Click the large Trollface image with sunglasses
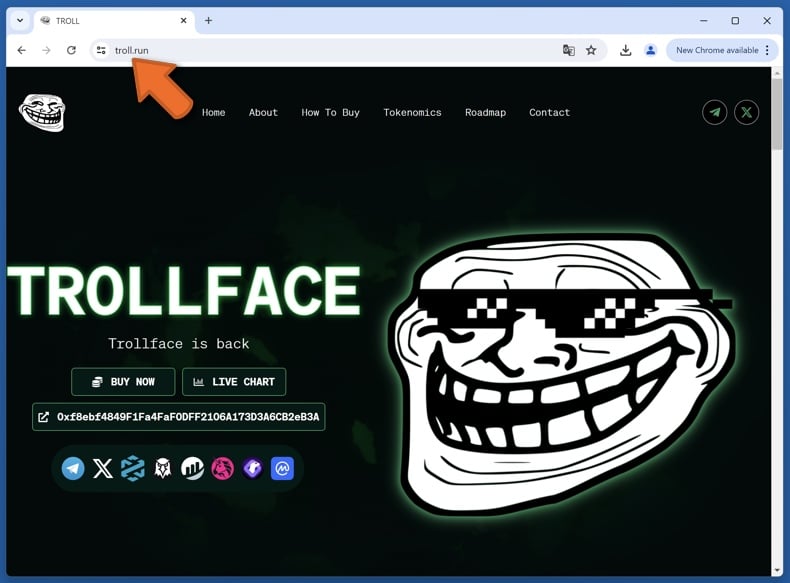This screenshot has height=583, width=790. coord(562,374)
